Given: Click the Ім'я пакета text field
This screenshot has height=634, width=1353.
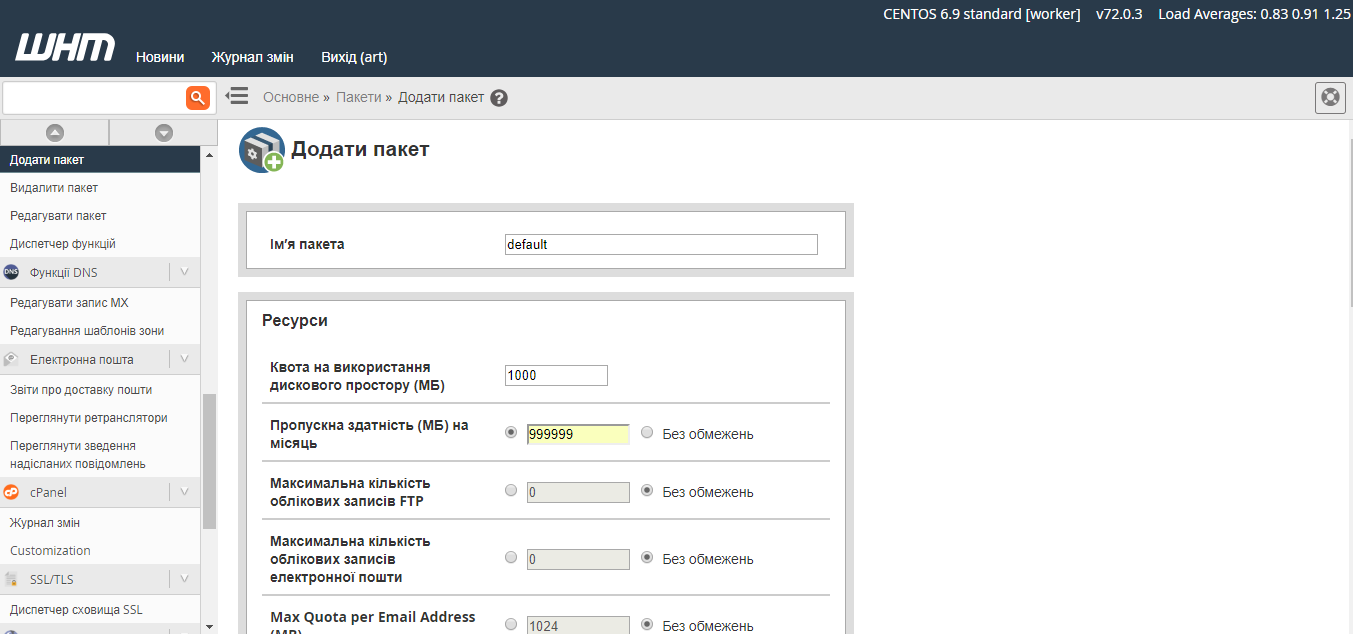Looking at the screenshot, I should pyautogui.click(x=661, y=245).
